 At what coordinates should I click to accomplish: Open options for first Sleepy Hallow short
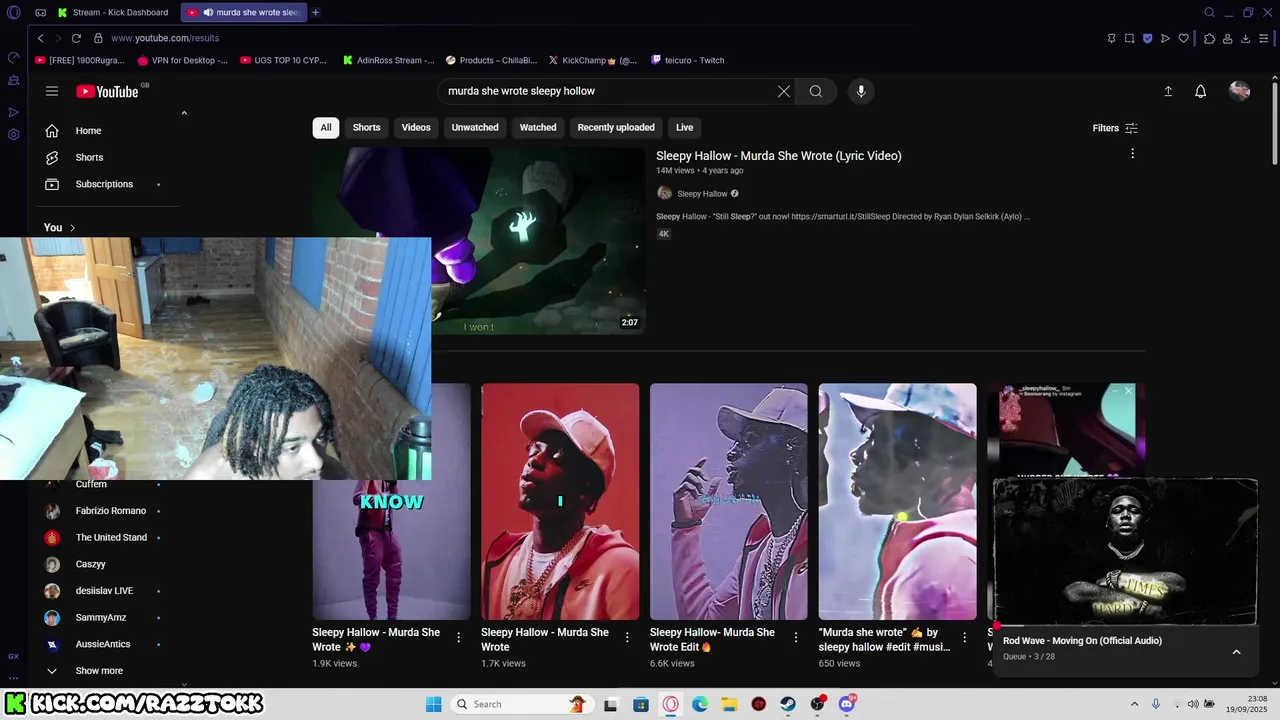coord(459,637)
